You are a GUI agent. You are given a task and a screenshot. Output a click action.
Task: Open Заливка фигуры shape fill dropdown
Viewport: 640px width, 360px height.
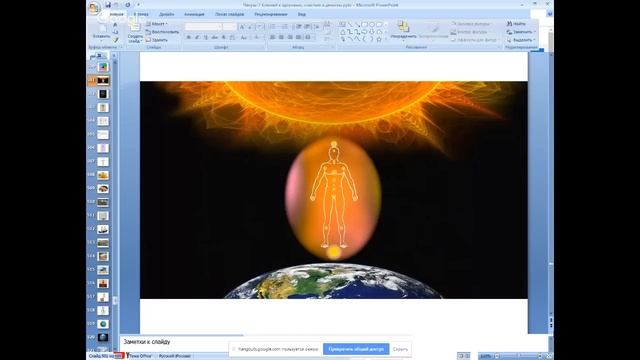472,24
